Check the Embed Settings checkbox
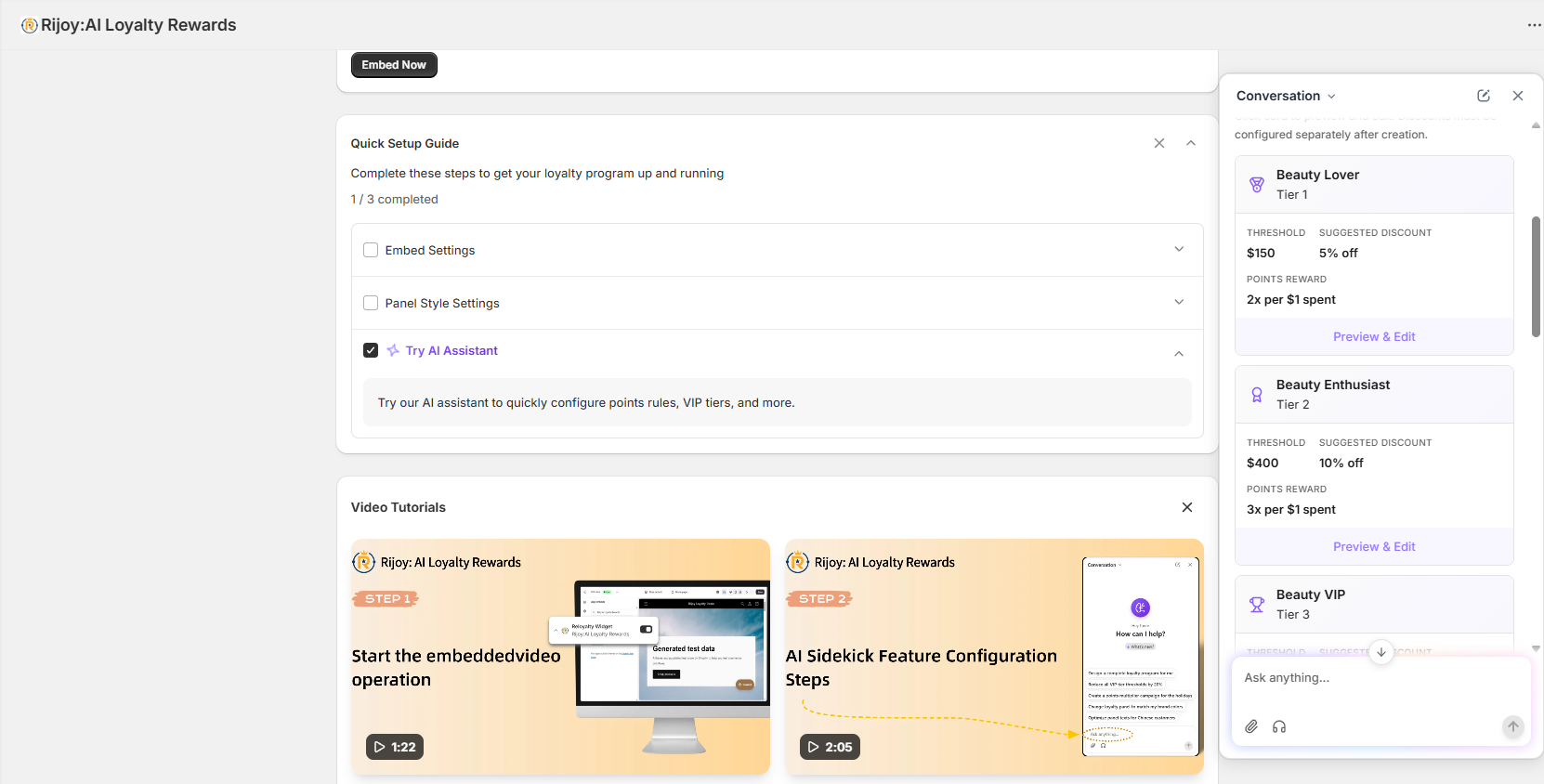 coord(371,250)
